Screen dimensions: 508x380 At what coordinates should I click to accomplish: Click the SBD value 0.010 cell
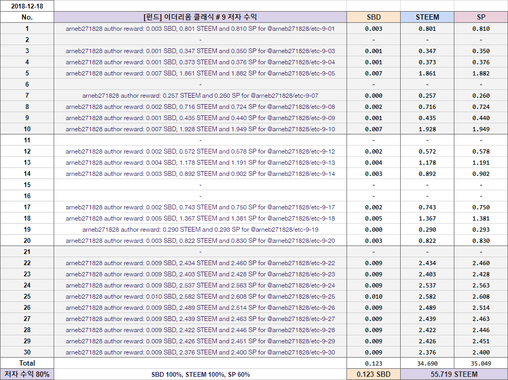[x=373, y=297]
